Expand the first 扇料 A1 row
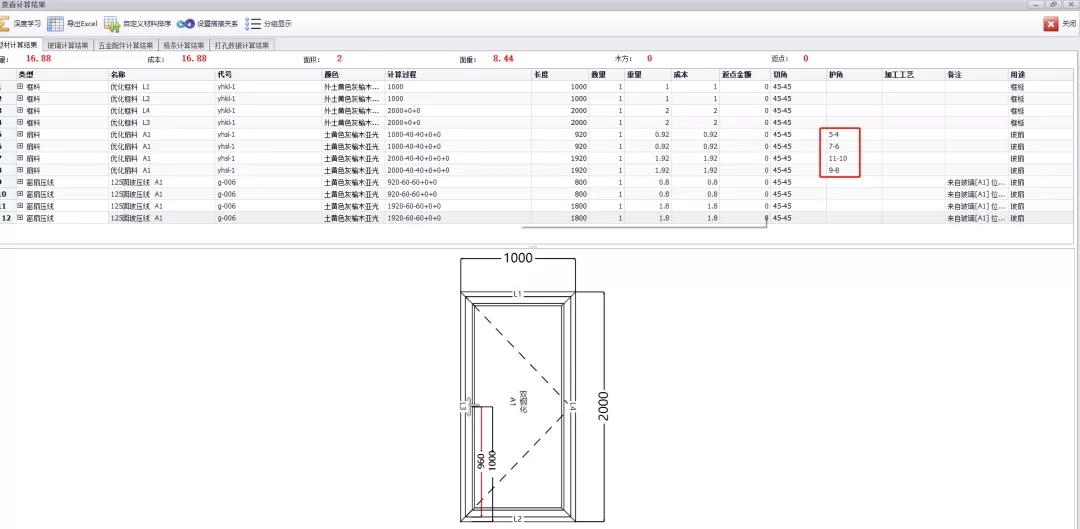This screenshot has width=1080, height=529. [19, 134]
